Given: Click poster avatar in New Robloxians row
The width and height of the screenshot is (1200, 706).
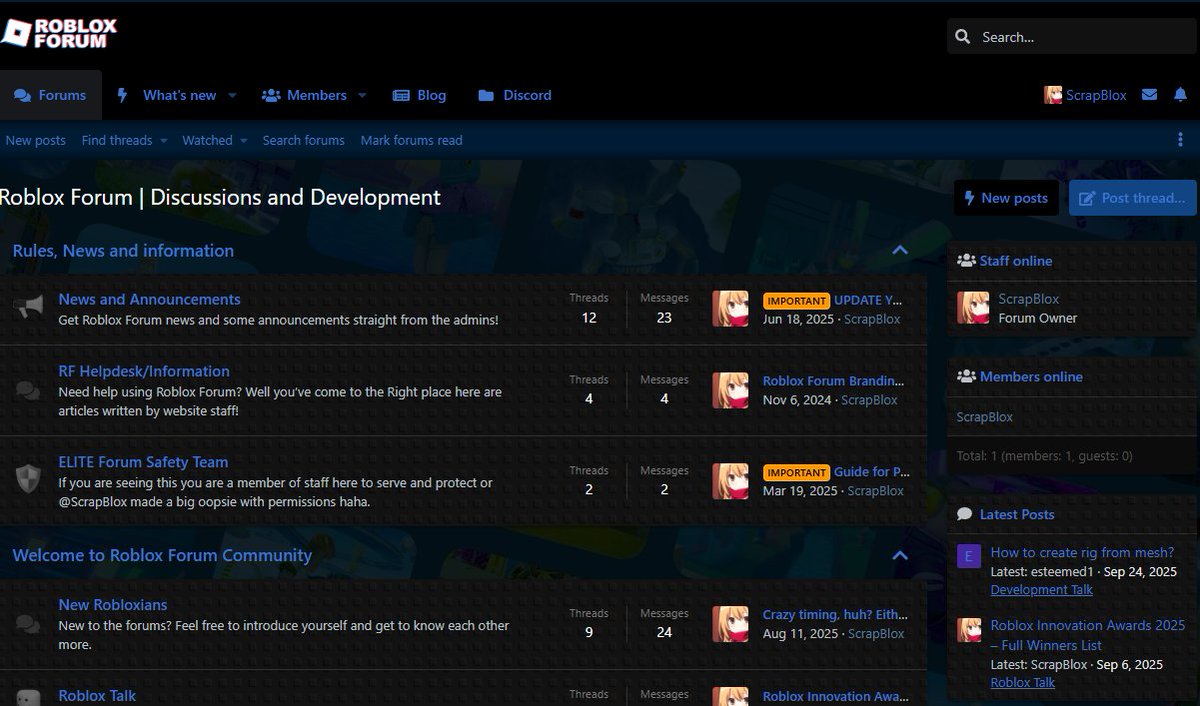Looking at the screenshot, I should (x=730, y=624).
